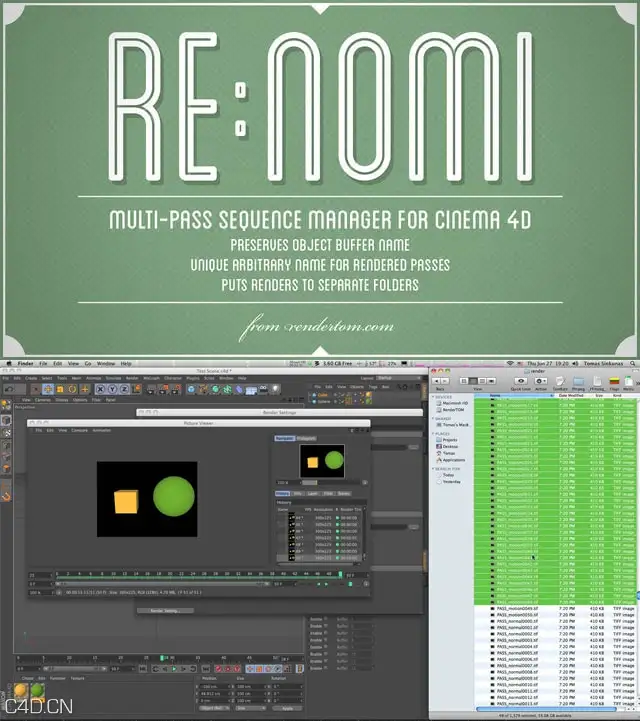Image resolution: width=640 pixels, height=721 pixels.
Task: Toggle the X axis lock icon
Action: tap(100, 389)
